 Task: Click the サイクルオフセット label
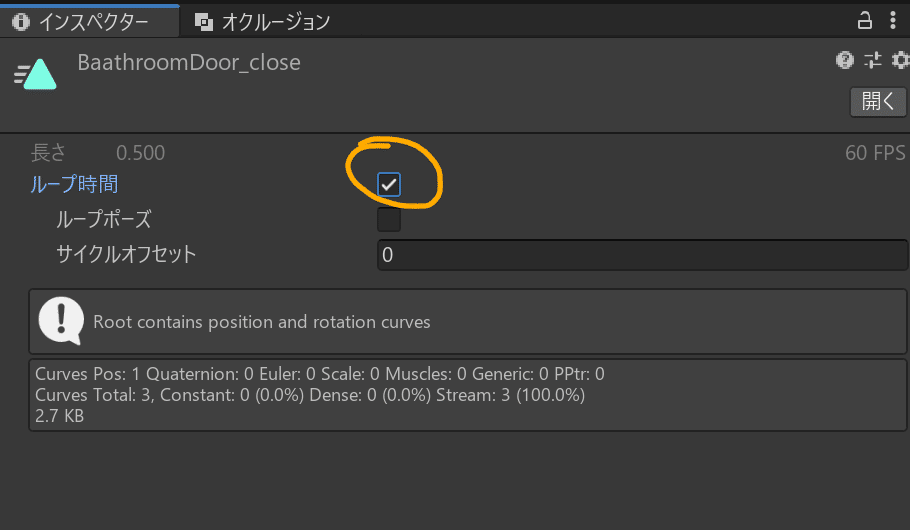click(126, 254)
